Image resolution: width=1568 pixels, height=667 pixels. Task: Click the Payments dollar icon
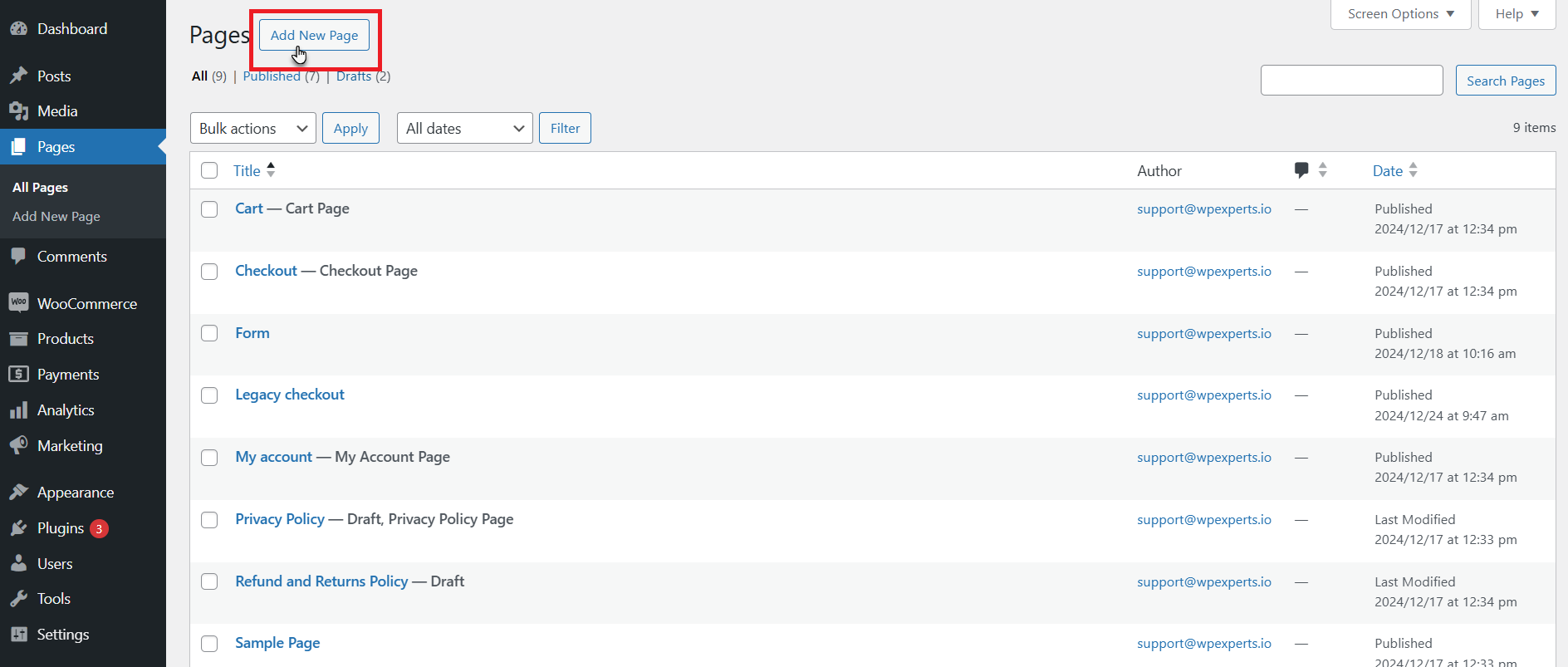[x=18, y=375]
